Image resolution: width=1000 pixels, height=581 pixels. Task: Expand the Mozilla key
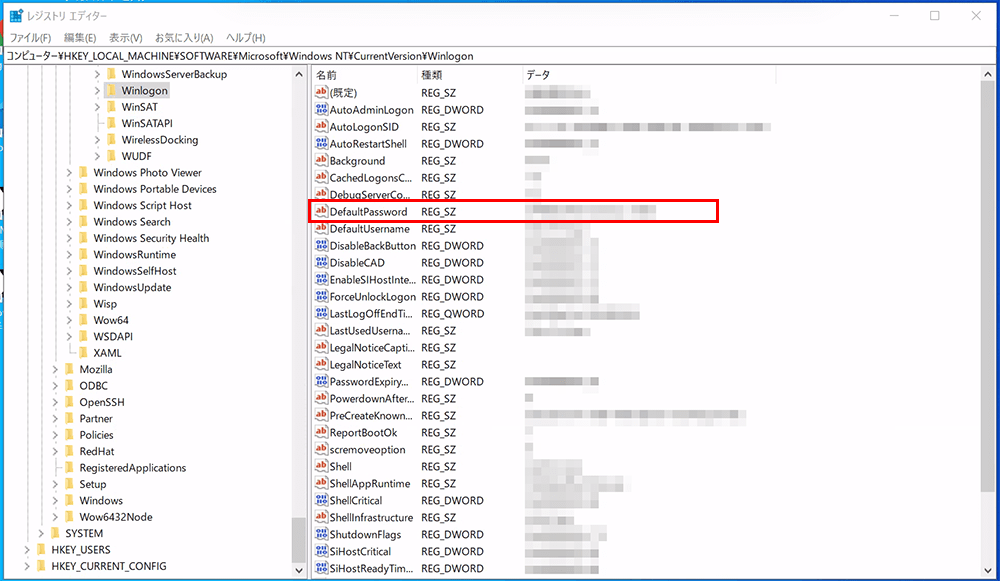[57, 369]
